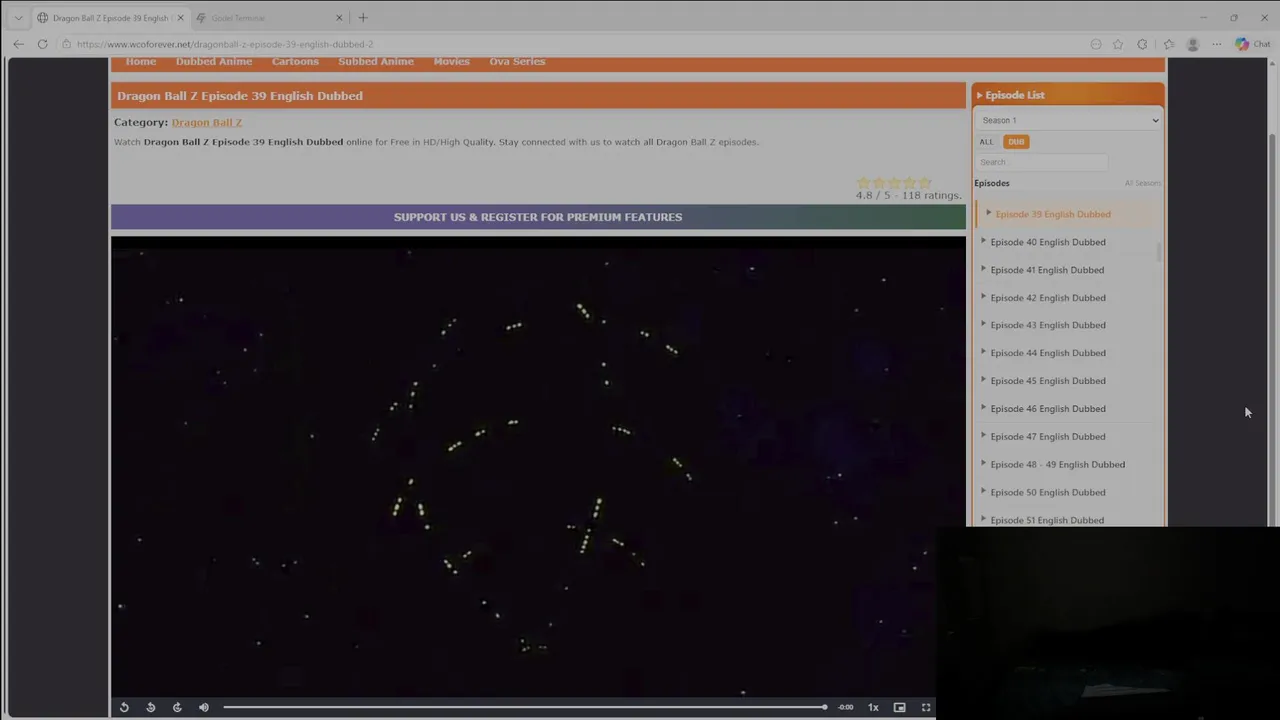Click arrow beside Episode 48 - 49
The width and height of the screenshot is (1280, 720).
[x=983, y=464]
